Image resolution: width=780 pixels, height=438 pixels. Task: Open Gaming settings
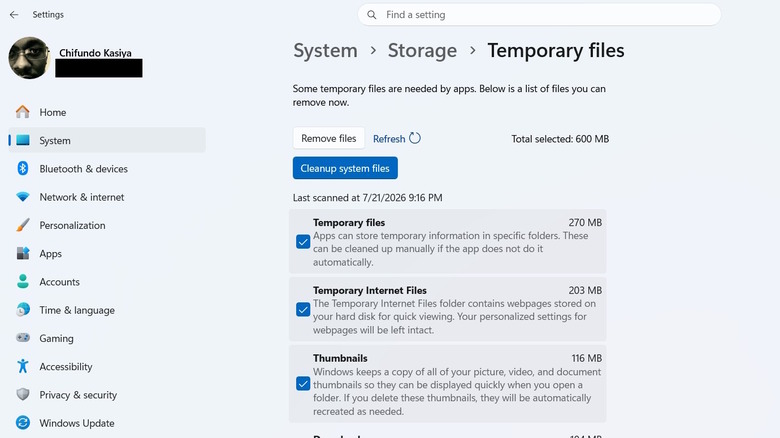[107, 338]
